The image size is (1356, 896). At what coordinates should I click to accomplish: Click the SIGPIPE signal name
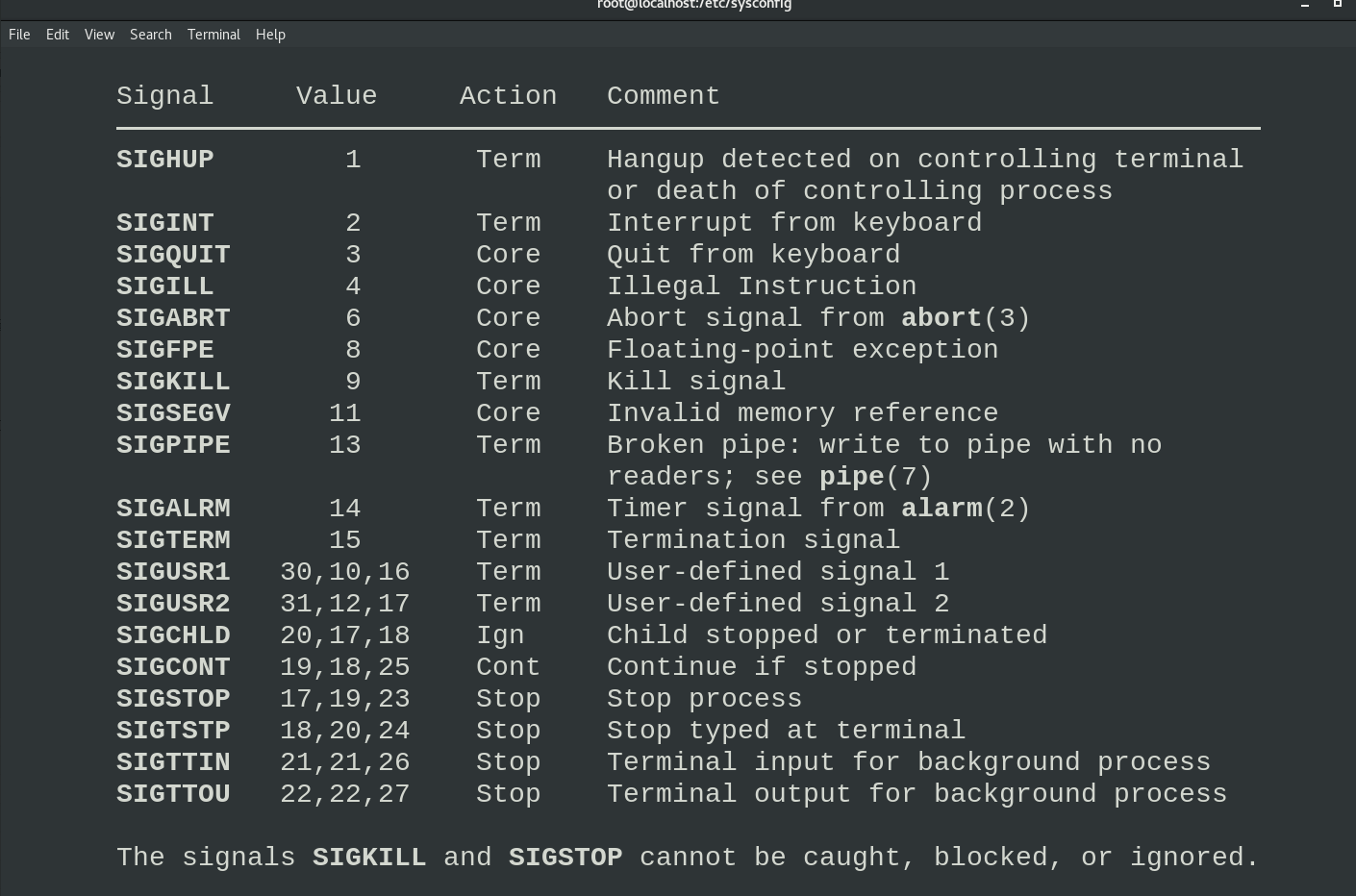[x=173, y=445]
